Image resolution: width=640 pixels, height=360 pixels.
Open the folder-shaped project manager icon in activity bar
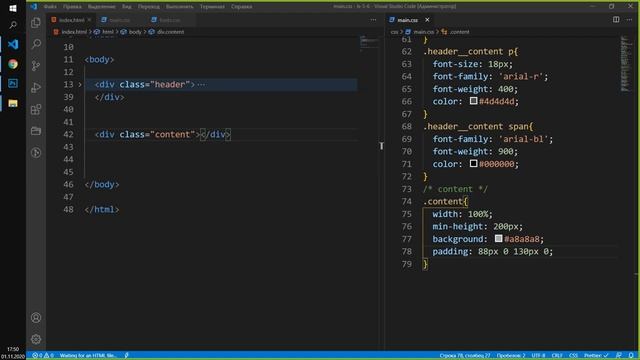click(x=36, y=131)
